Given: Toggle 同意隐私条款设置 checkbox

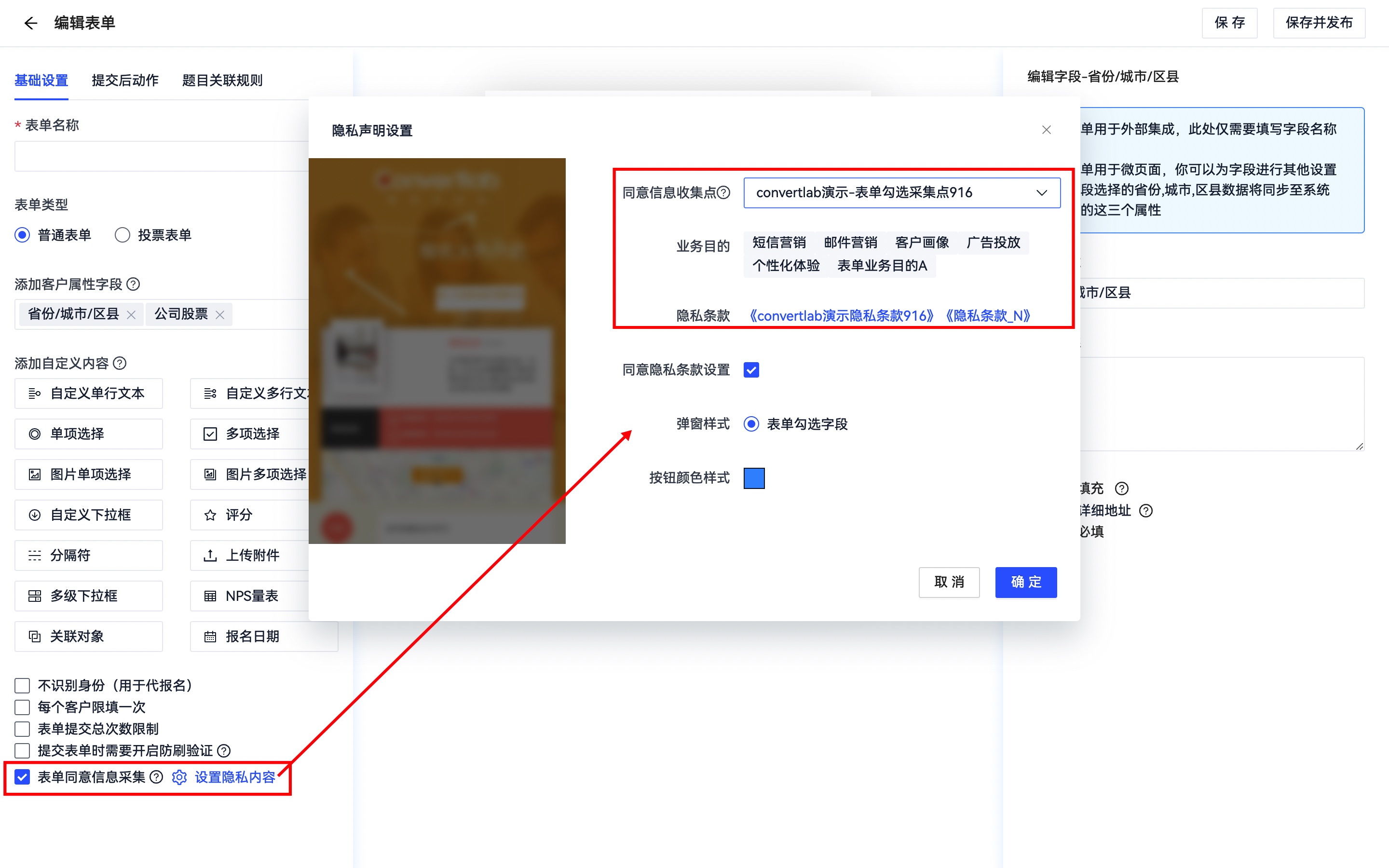Looking at the screenshot, I should coord(751,370).
